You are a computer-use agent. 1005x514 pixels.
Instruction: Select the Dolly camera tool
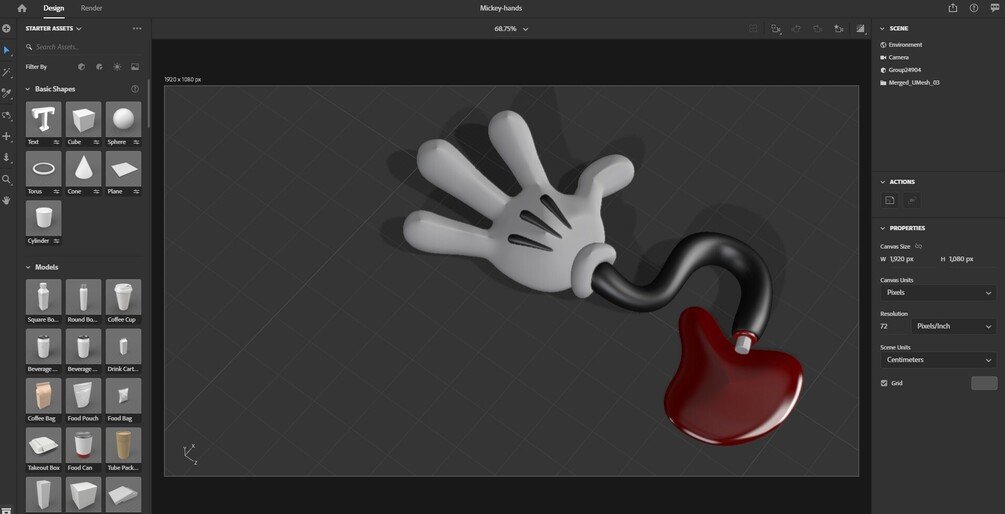[x=6, y=158]
